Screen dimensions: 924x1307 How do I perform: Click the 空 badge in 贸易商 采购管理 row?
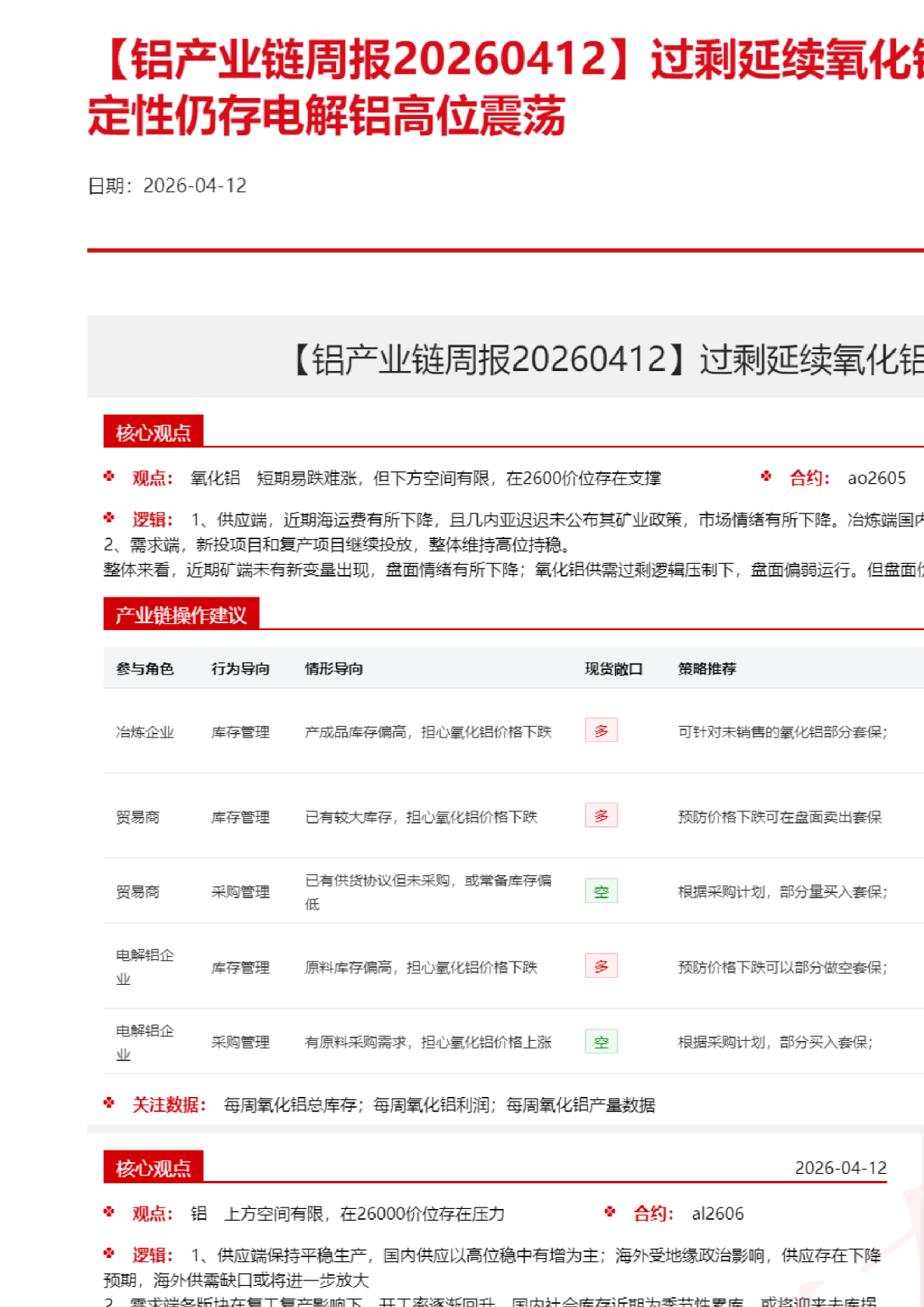point(601,892)
